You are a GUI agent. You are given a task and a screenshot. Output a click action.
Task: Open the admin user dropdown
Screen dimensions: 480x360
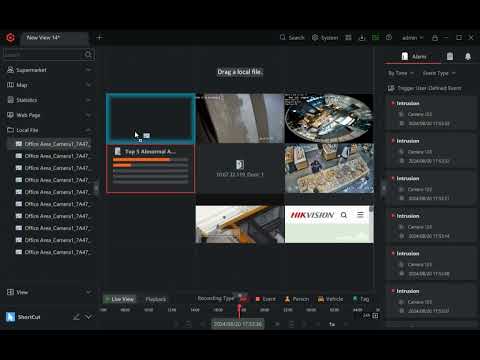pyautogui.click(x=412, y=38)
